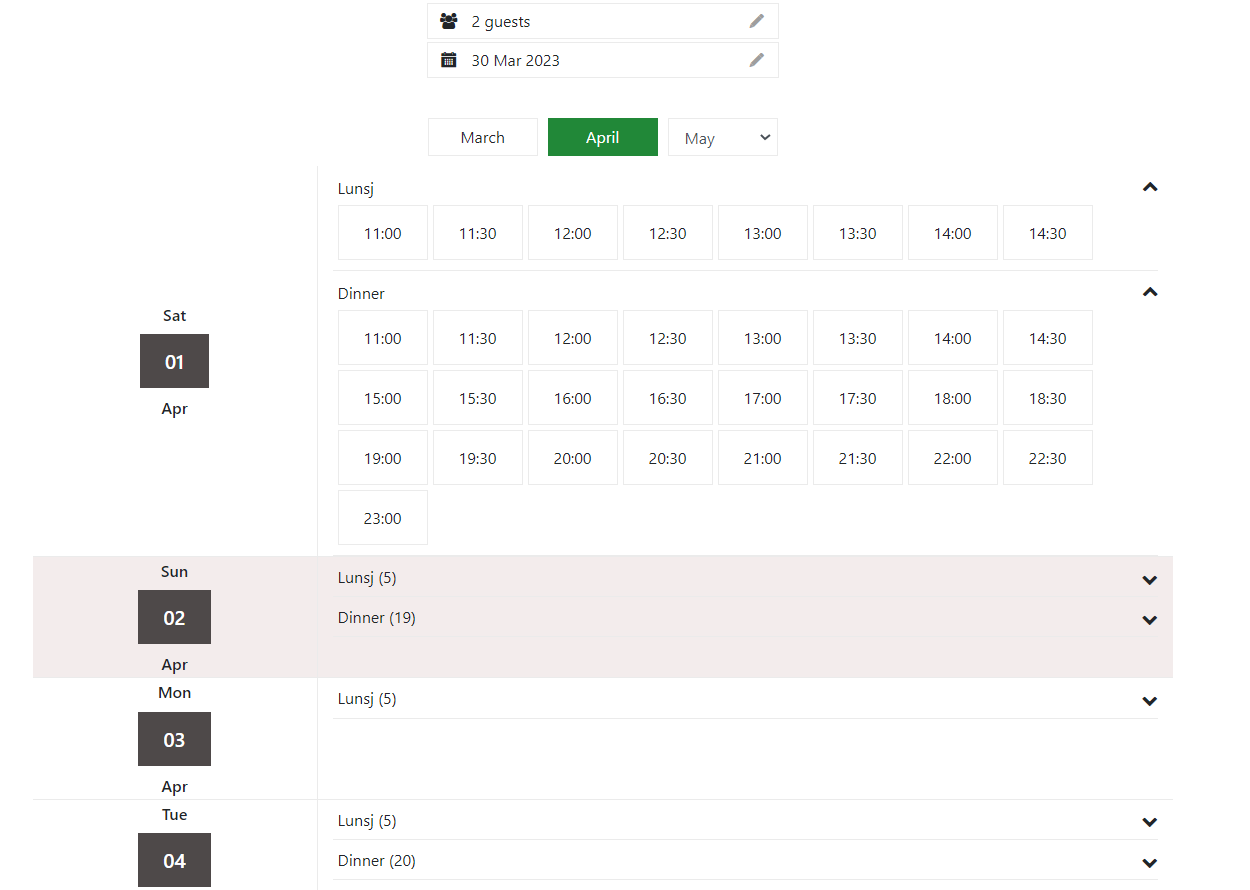Select the 23:00 Dinner time slot
Image resolution: width=1250 pixels, height=890 pixels.
point(382,517)
